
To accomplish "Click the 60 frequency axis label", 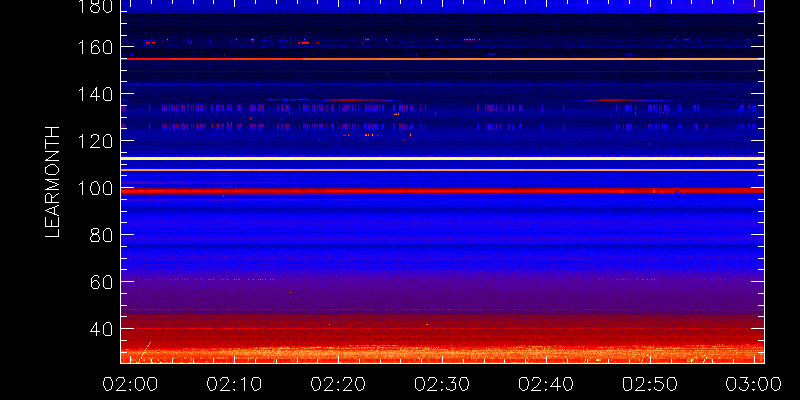I will click(x=101, y=282).
